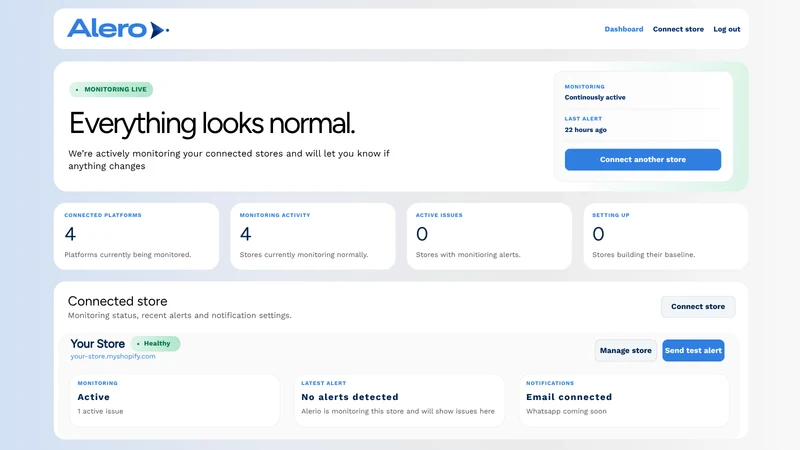Screen dimensions: 800x450
Task: Click the Active monitoring status text
Action: click(x=93, y=397)
